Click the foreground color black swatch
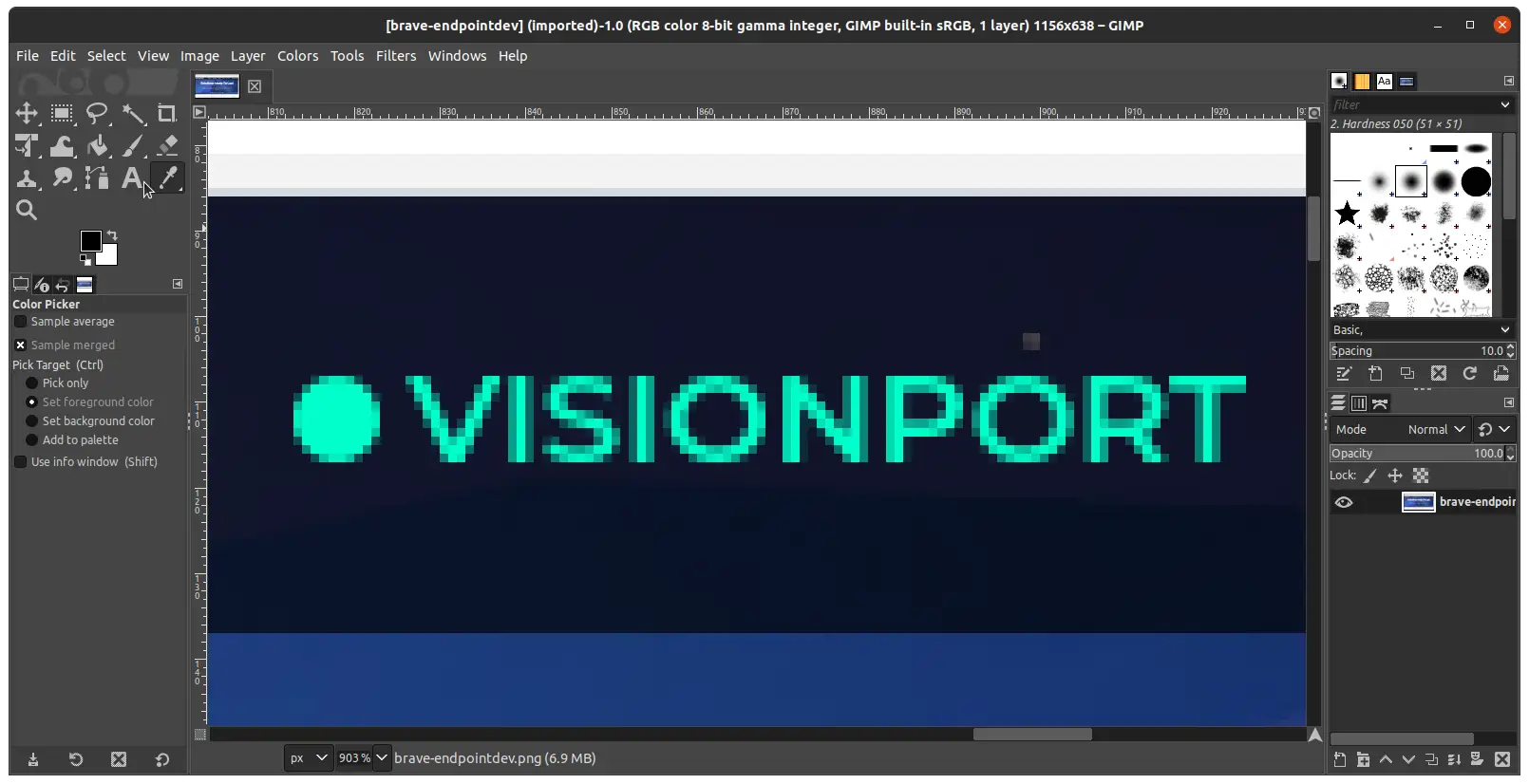The width and height of the screenshot is (1529, 784). [x=90, y=241]
